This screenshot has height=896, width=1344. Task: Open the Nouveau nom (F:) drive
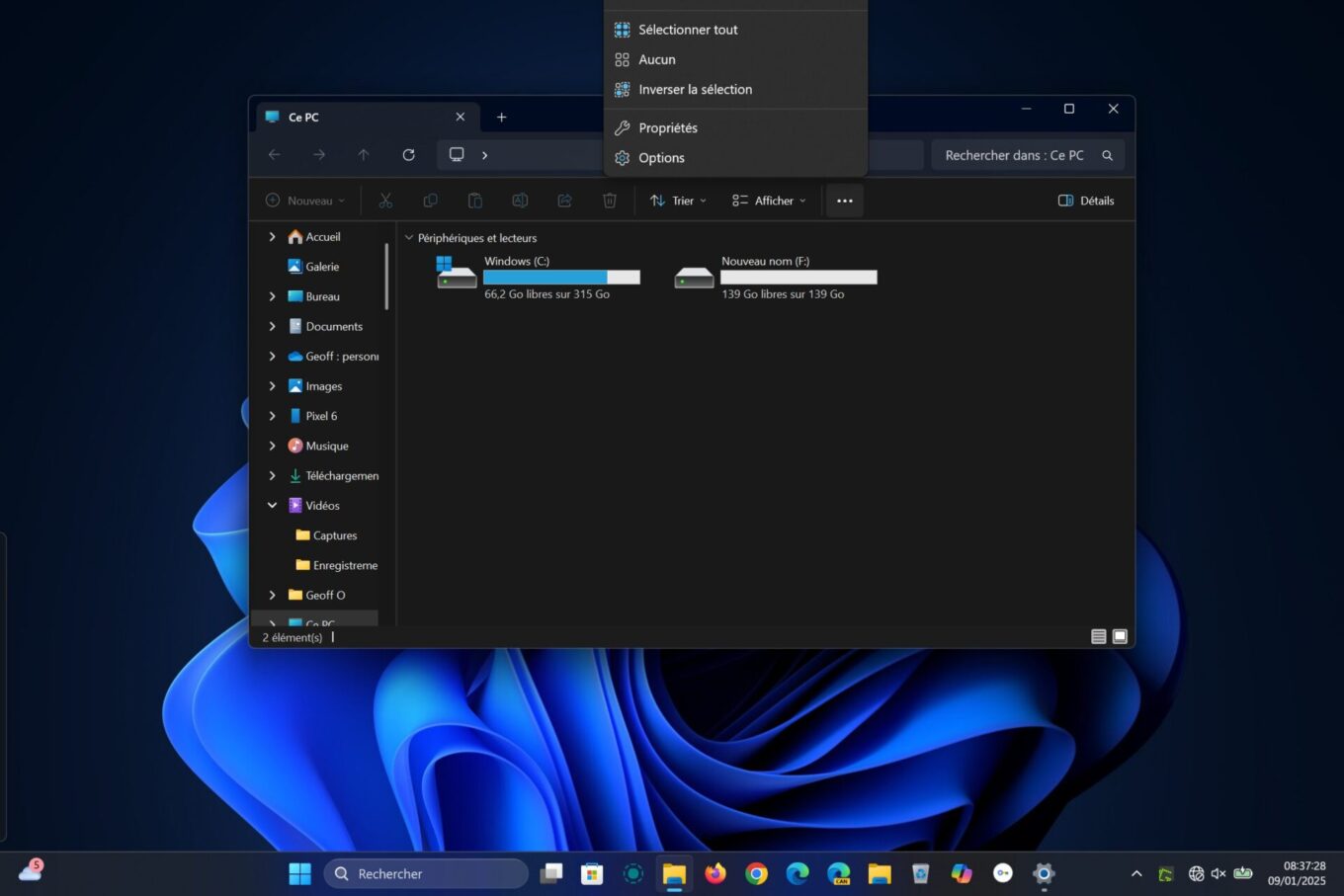tap(775, 277)
